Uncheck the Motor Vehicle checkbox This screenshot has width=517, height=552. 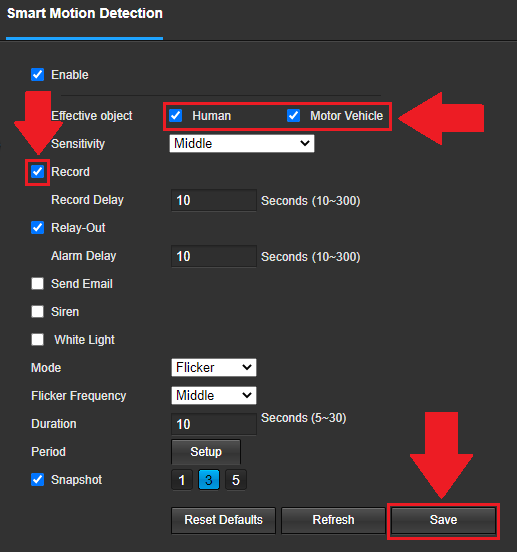tap(293, 115)
